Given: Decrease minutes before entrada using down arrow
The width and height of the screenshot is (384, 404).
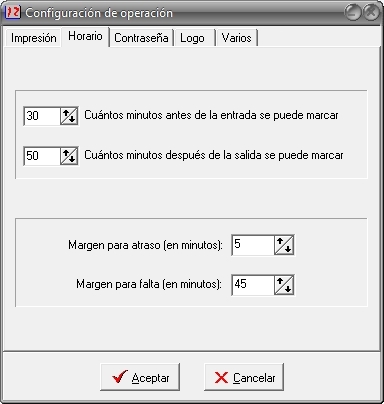Looking at the screenshot, I should 73,119.
